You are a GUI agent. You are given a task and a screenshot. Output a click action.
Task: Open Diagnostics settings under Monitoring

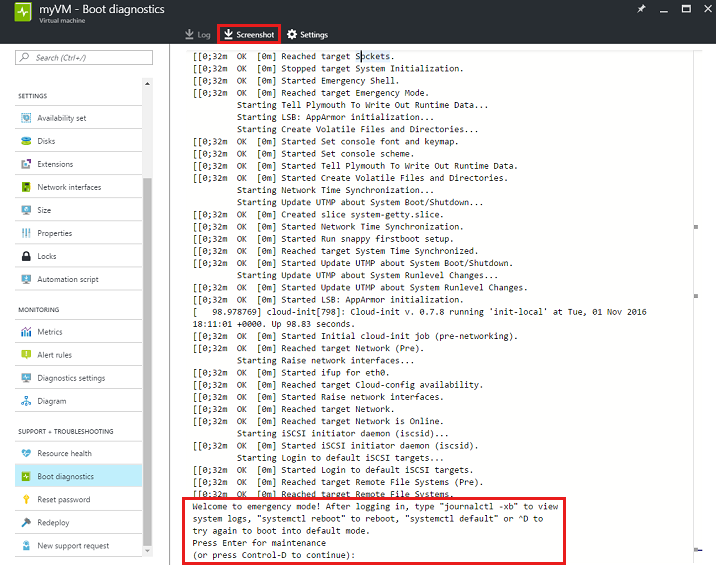click(x=71, y=378)
